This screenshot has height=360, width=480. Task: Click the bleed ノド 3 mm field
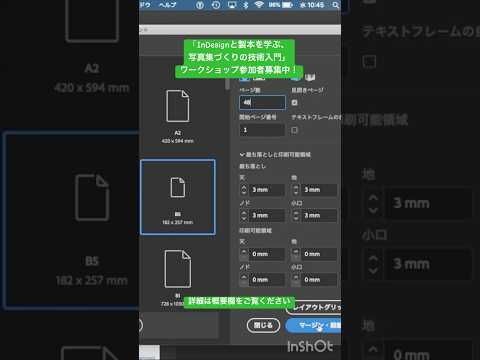point(267,215)
